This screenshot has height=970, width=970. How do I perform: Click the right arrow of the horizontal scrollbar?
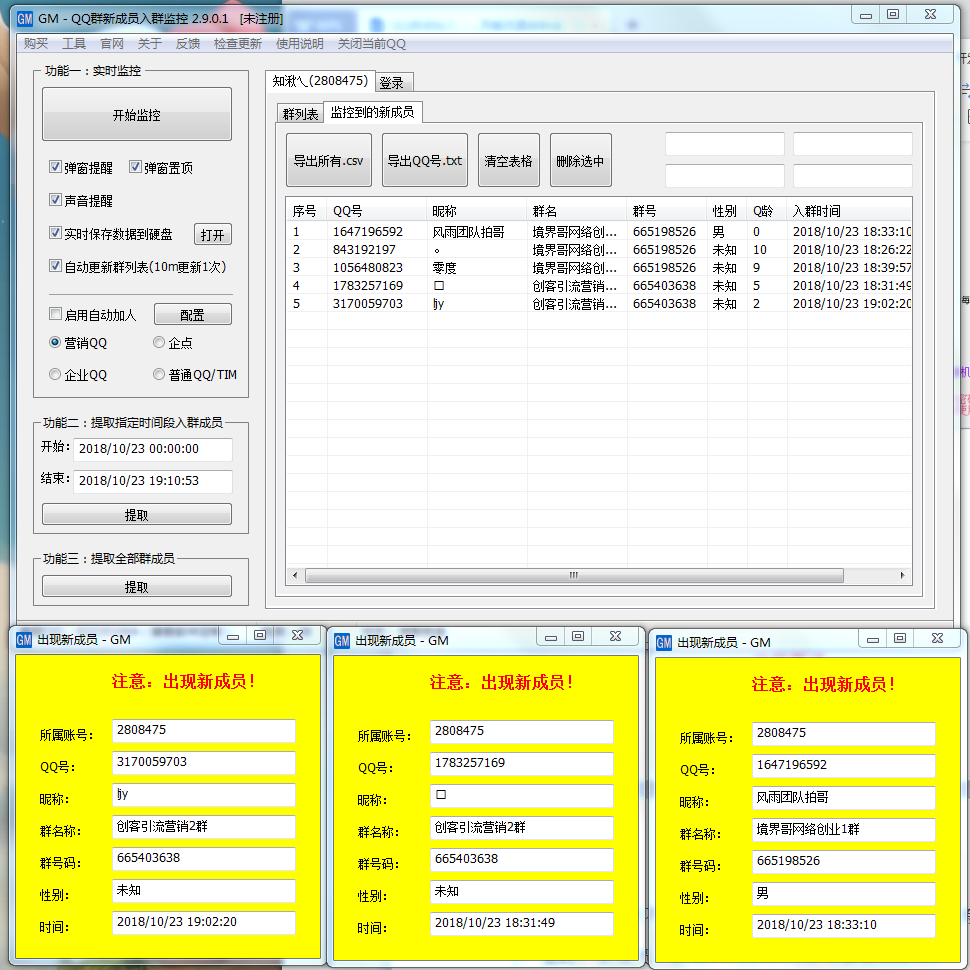pyautogui.click(x=903, y=576)
